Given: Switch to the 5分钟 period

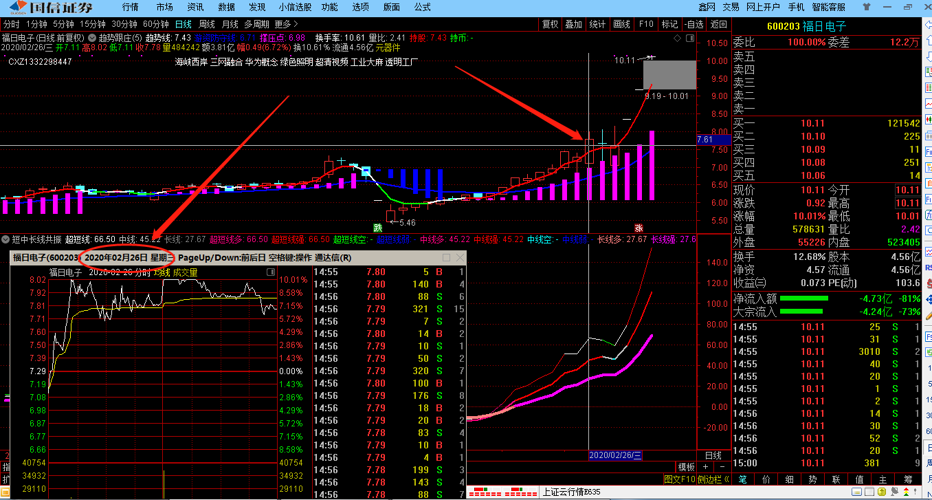Looking at the screenshot, I should [x=64, y=24].
